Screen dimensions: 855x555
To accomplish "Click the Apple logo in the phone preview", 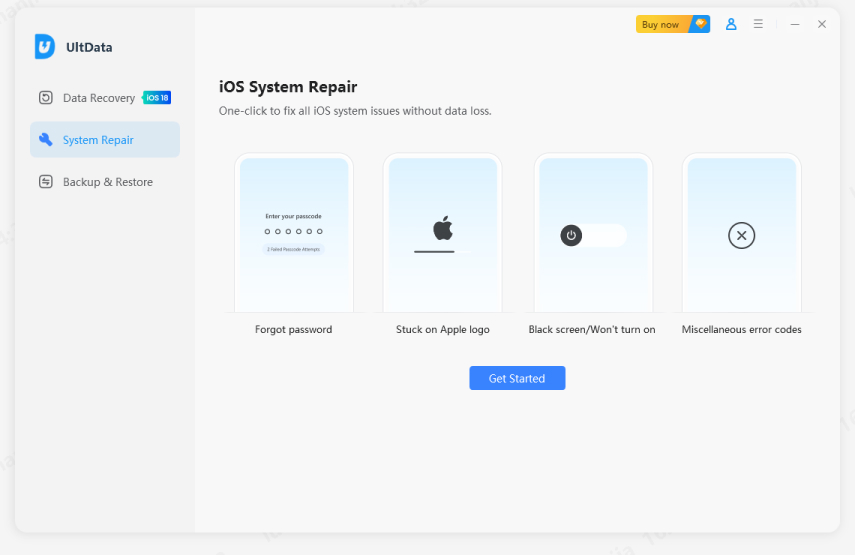I will (x=442, y=229).
